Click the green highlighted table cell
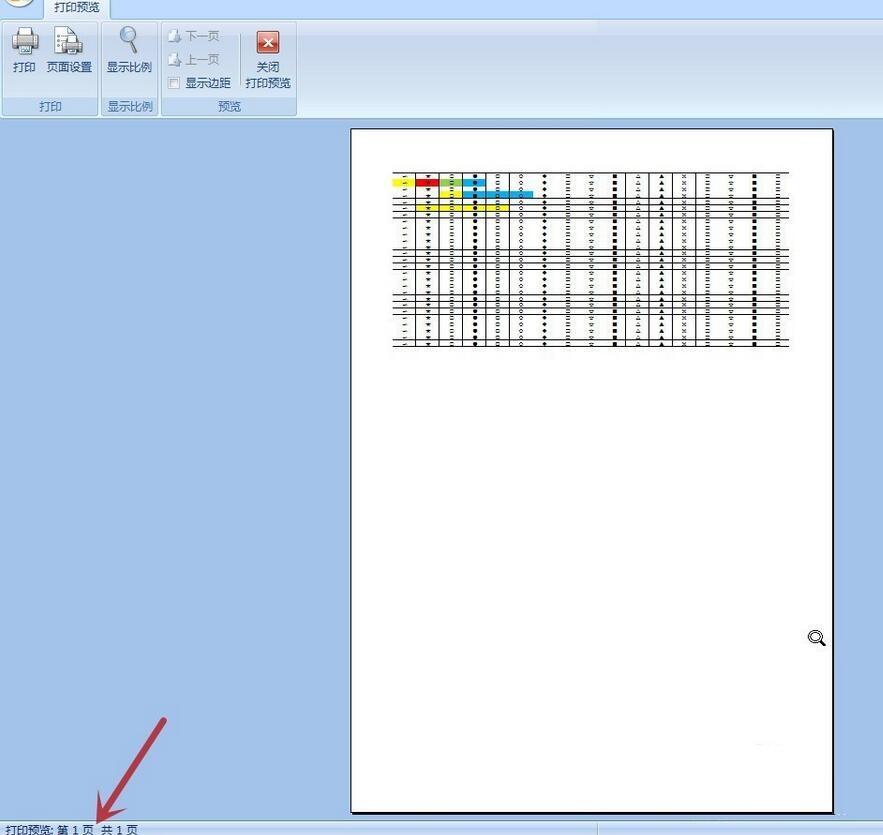 451,182
